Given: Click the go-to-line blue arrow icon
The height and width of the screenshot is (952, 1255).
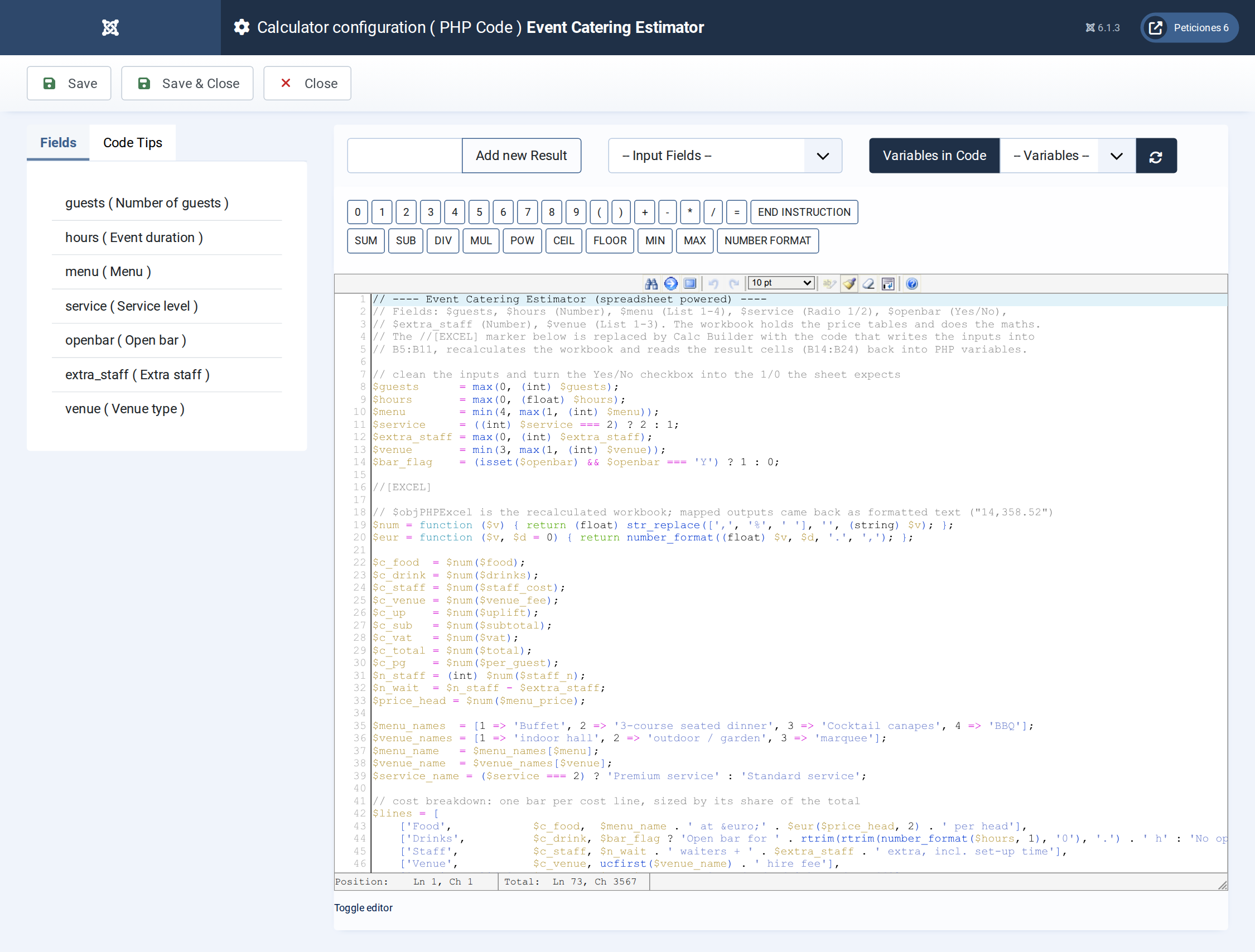Looking at the screenshot, I should point(670,284).
